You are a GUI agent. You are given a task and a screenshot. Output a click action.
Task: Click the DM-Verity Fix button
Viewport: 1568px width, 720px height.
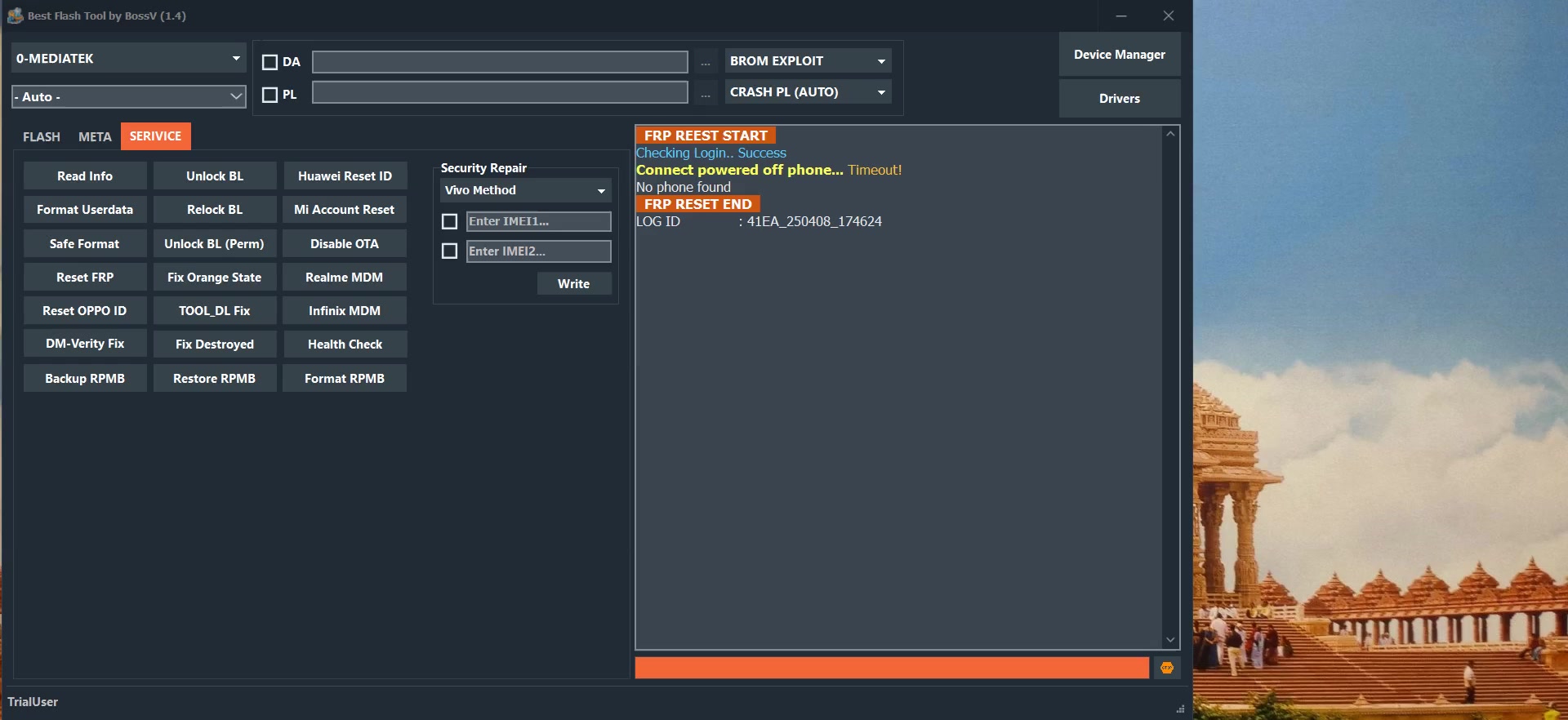pos(85,344)
